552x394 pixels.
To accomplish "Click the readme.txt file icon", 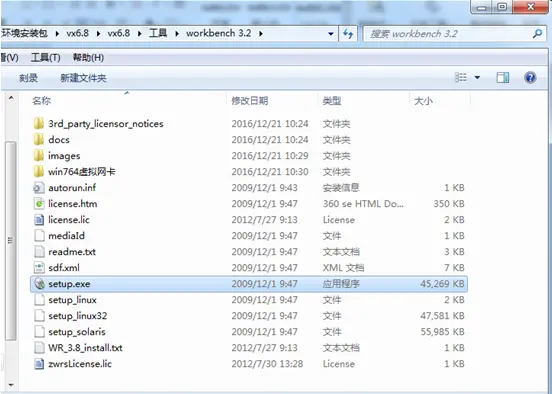I will pyautogui.click(x=39, y=252).
